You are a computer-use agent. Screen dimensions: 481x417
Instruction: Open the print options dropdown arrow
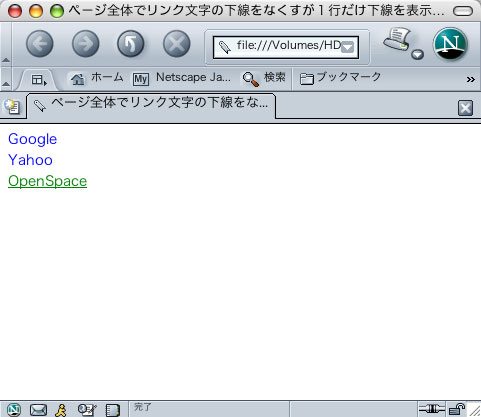tap(417, 54)
